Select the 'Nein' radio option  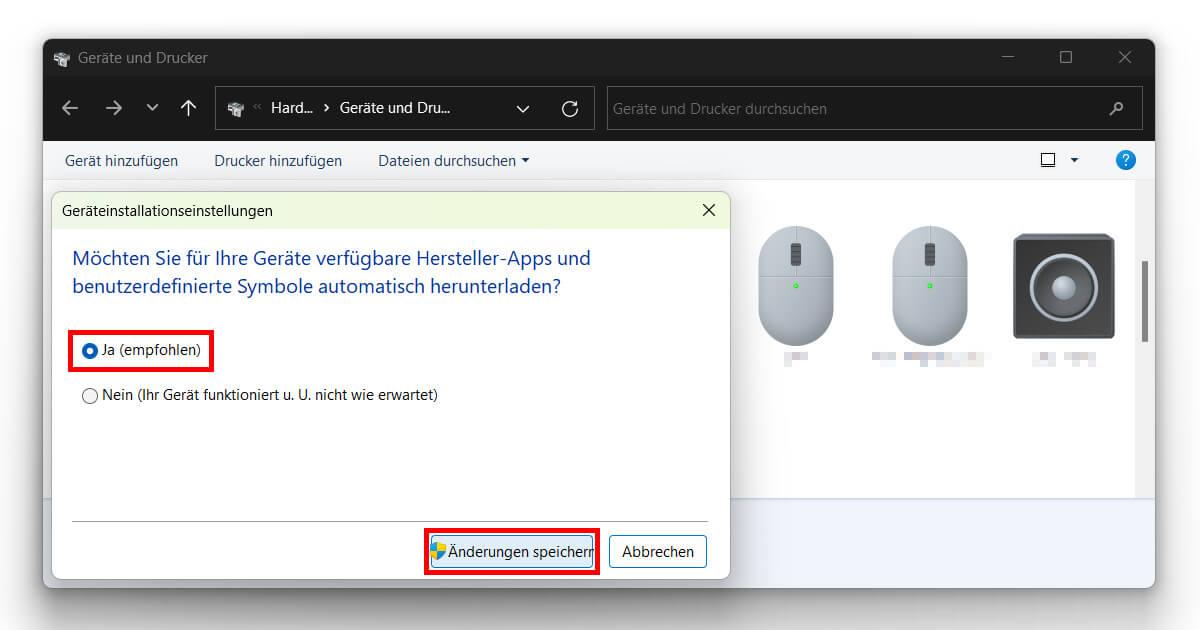[x=88, y=395]
